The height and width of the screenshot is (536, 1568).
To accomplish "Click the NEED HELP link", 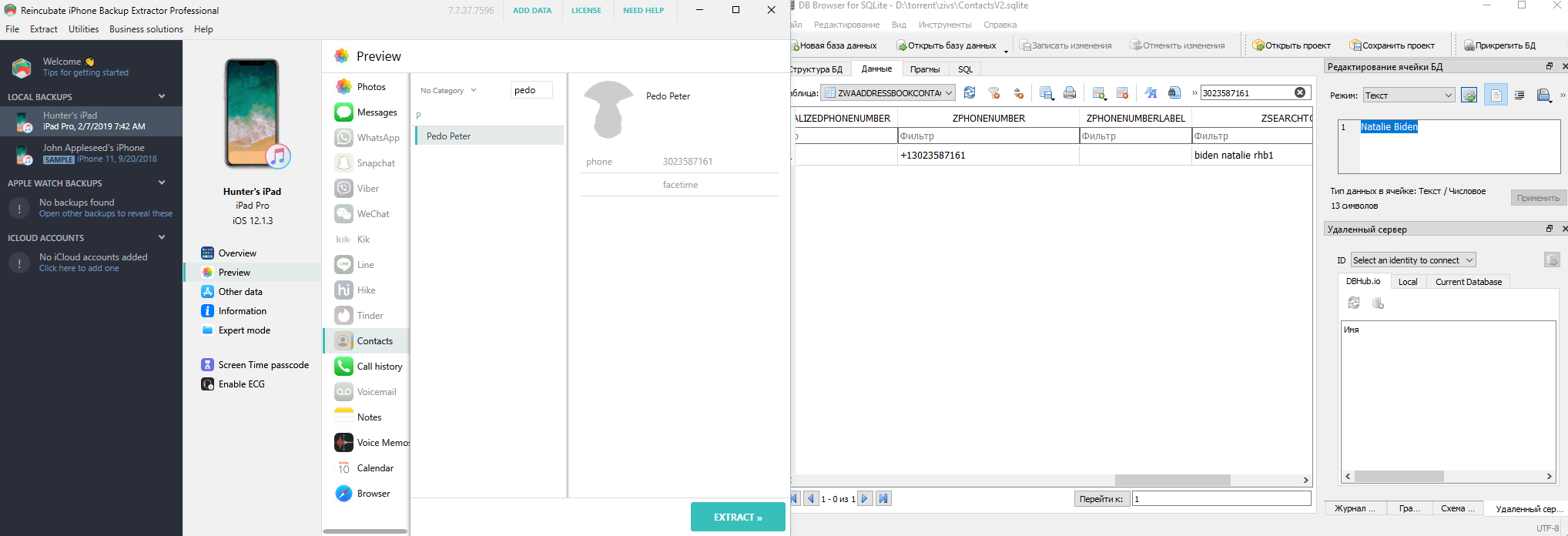I will 643,11.
